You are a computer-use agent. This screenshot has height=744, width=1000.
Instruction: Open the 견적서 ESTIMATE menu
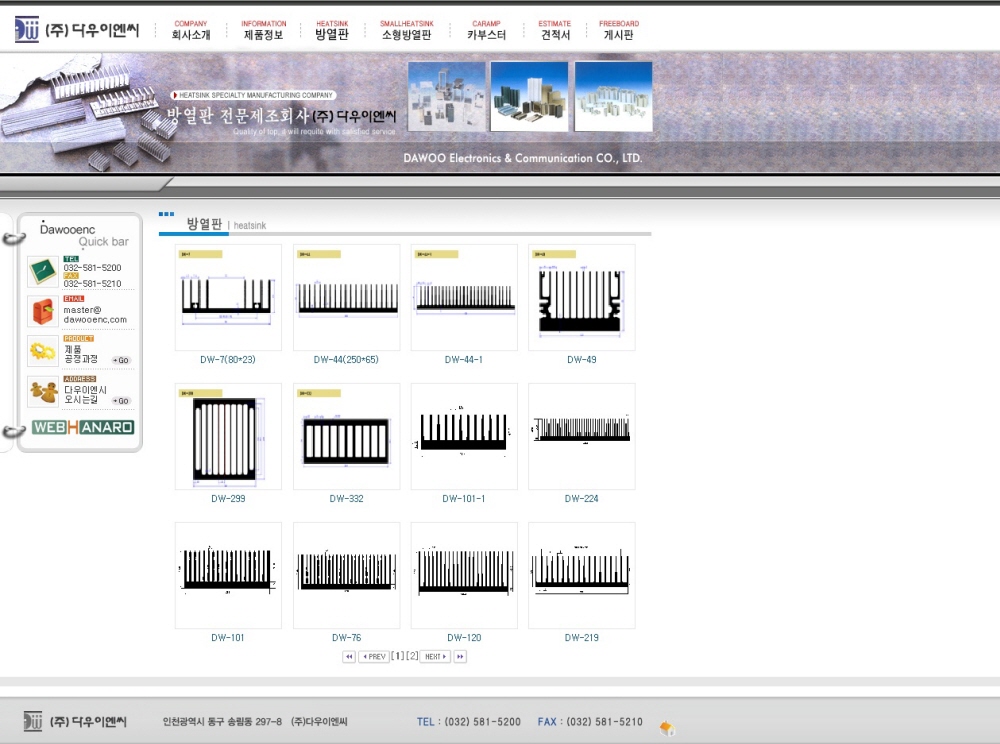click(x=555, y=30)
